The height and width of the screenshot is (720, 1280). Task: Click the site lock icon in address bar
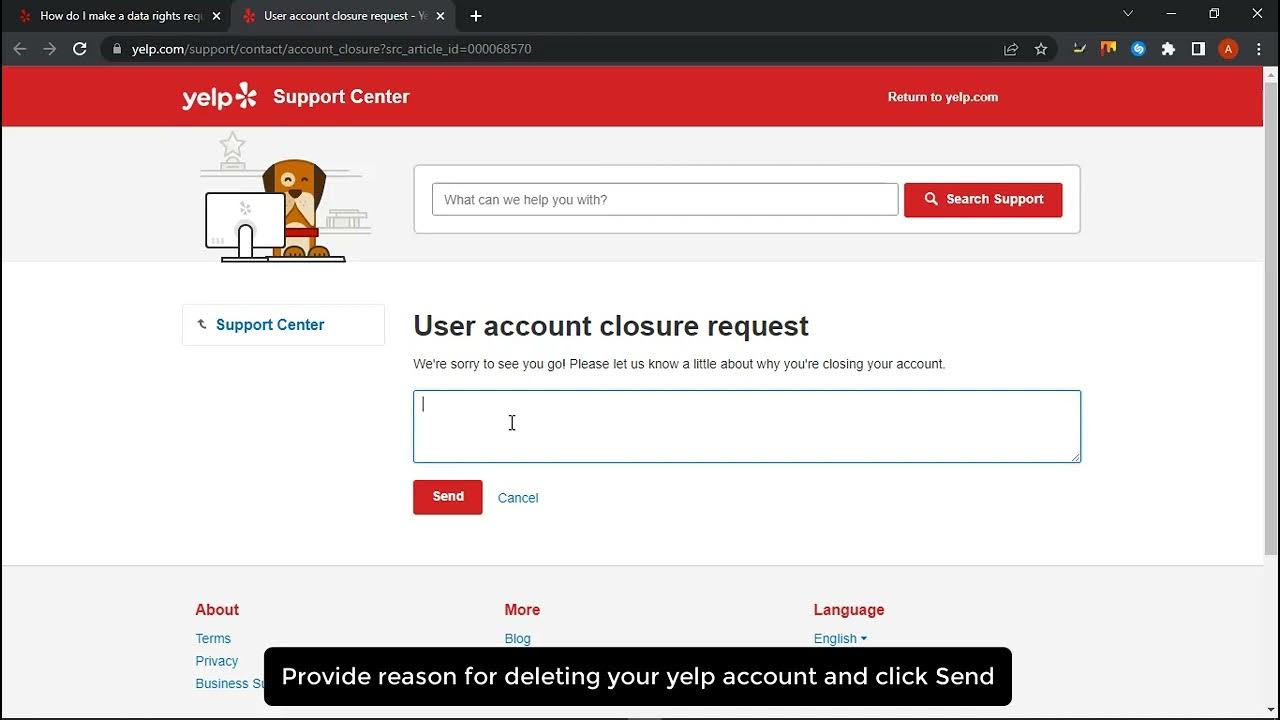tap(118, 49)
